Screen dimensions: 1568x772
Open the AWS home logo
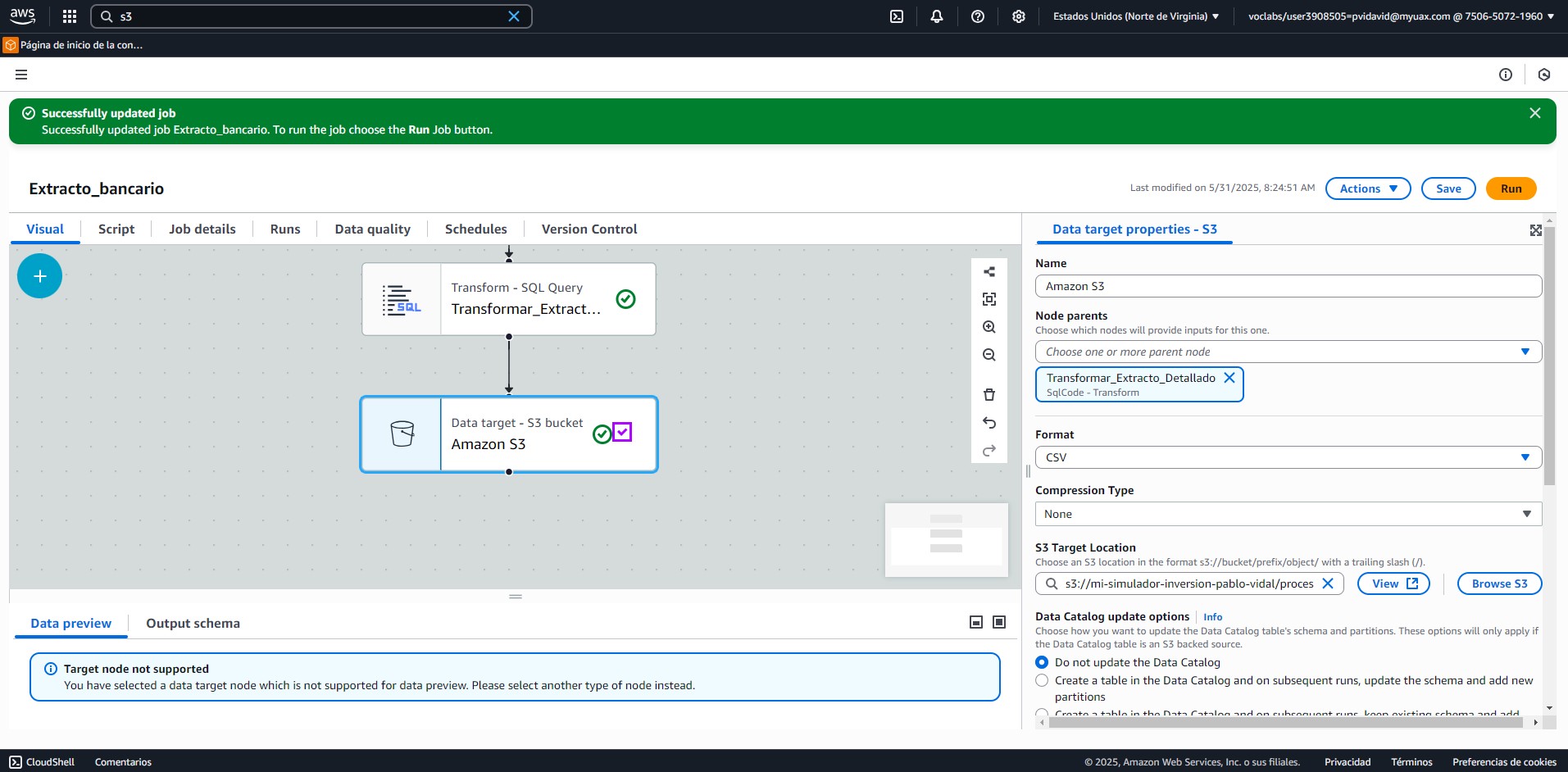point(22,16)
